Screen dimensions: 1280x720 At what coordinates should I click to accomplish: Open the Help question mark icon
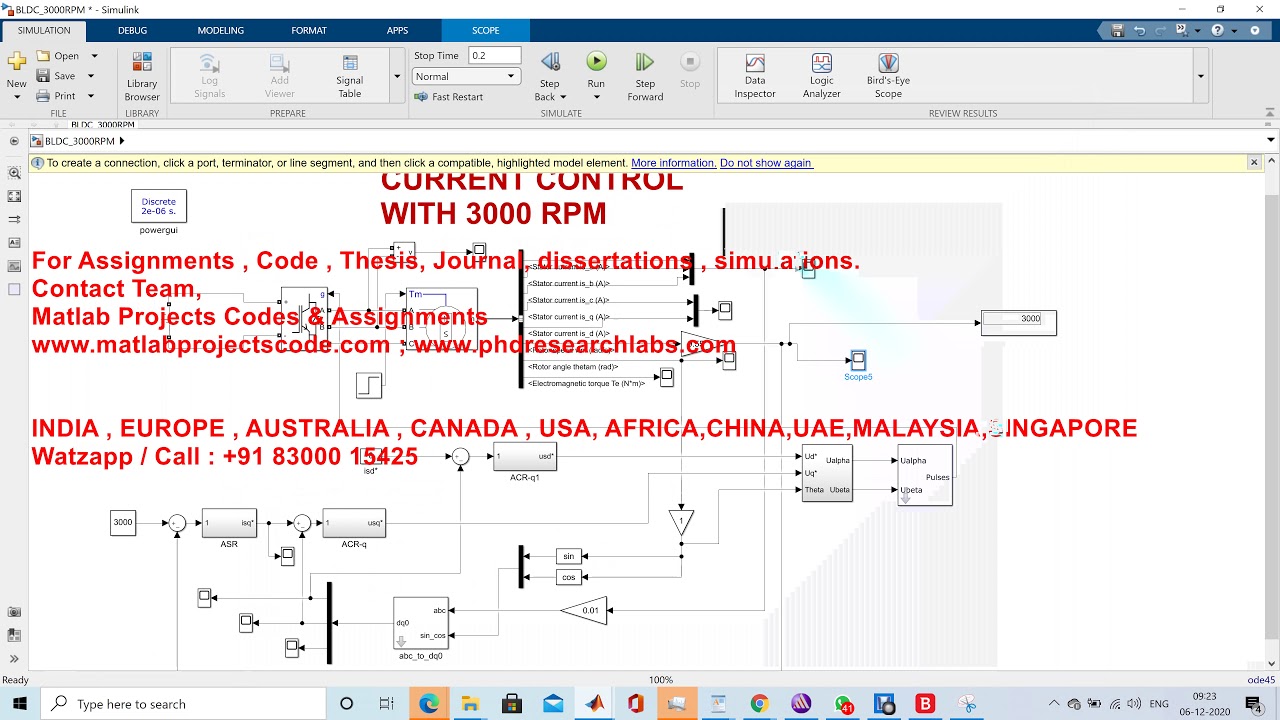pos(1217,31)
